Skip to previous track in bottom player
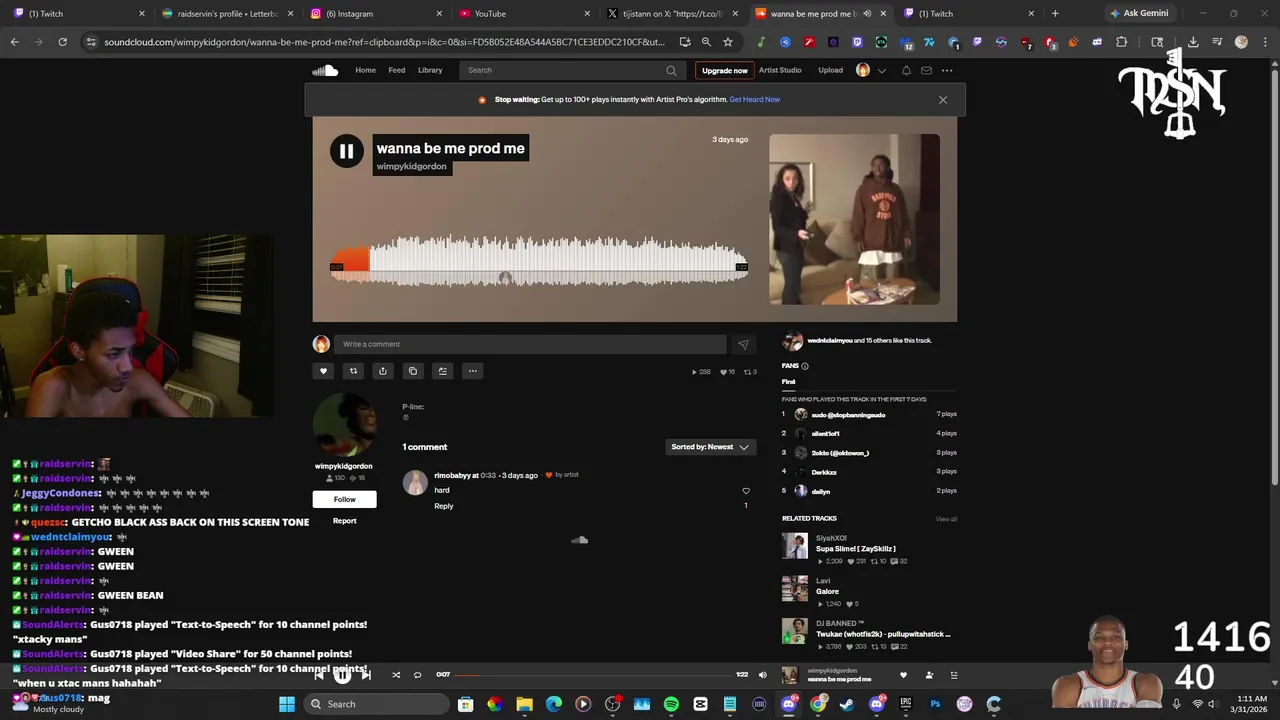The image size is (1280, 720). 319,675
